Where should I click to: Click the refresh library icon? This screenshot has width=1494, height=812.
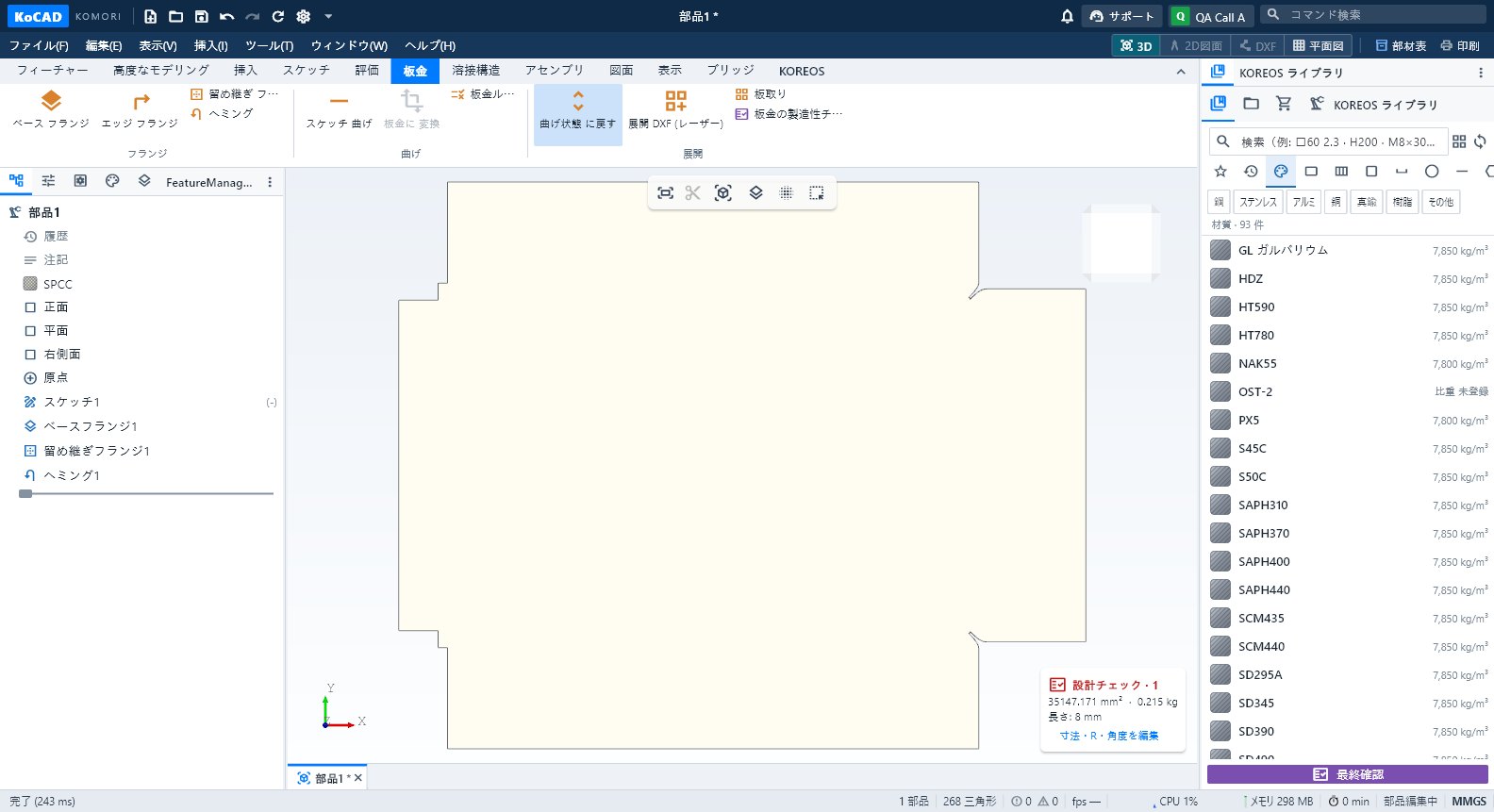pyautogui.click(x=1481, y=141)
